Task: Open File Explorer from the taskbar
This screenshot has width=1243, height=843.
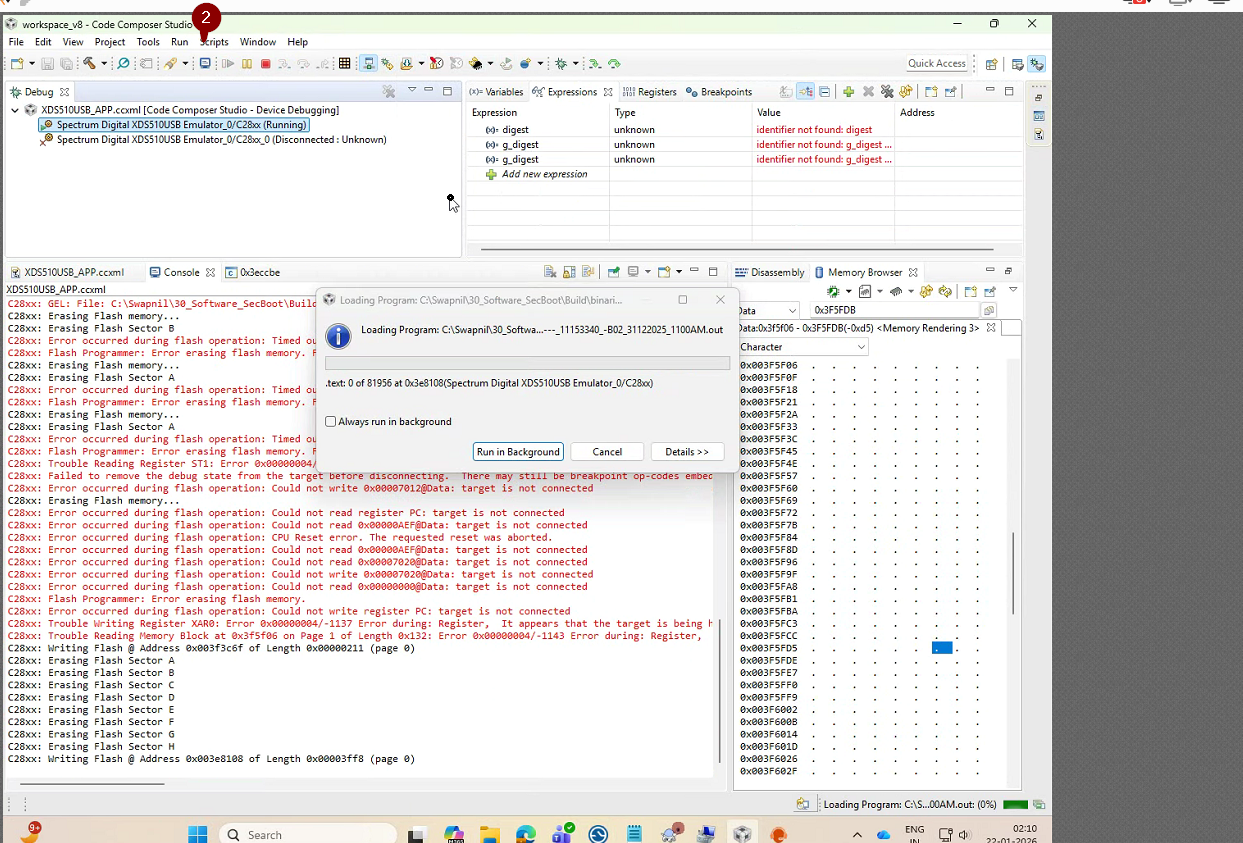Action: (489, 834)
